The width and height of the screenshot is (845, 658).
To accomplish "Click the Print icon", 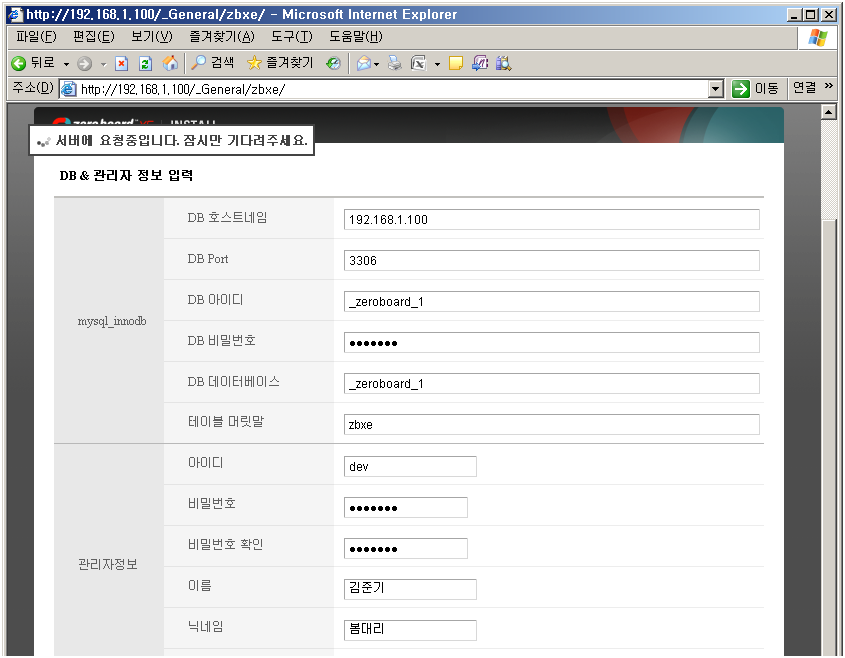I will (395, 64).
